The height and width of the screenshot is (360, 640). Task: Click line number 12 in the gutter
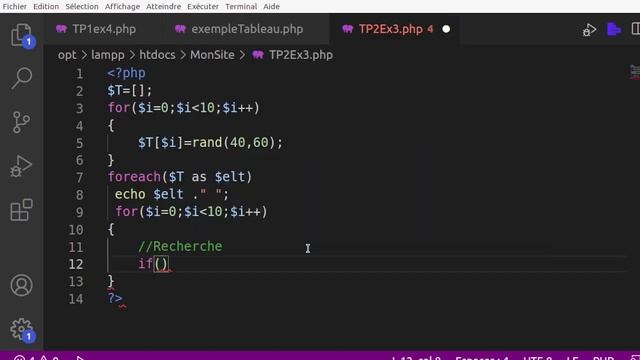coord(76,264)
